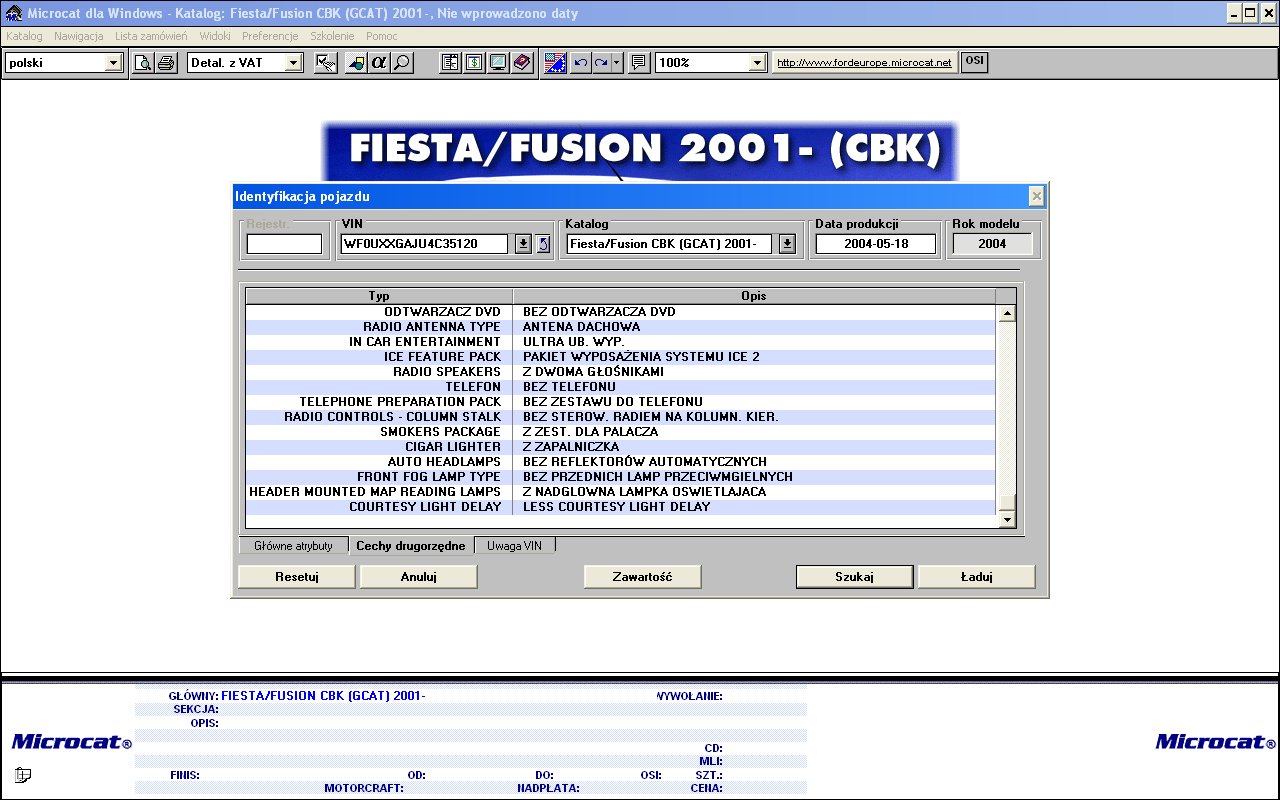Select the COURTESY LIGHT DELAY row

(621, 507)
